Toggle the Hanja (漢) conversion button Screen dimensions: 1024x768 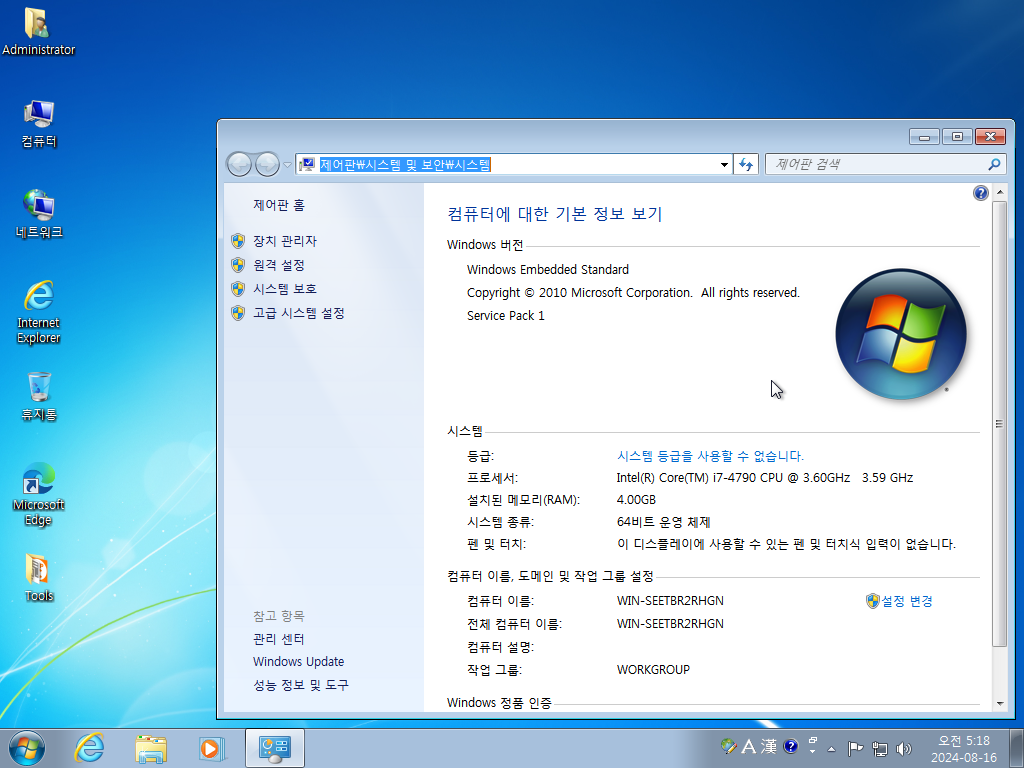tap(769, 746)
